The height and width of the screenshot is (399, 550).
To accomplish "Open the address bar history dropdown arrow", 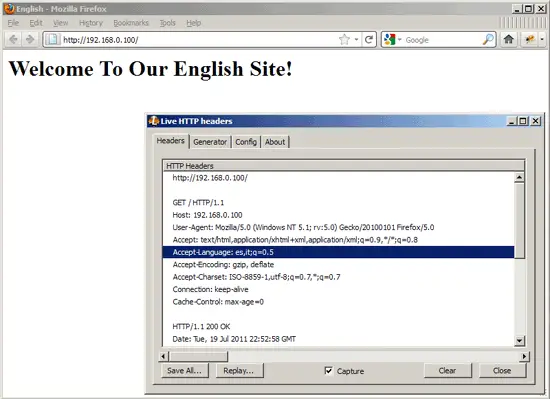I will click(x=356, y=40).
